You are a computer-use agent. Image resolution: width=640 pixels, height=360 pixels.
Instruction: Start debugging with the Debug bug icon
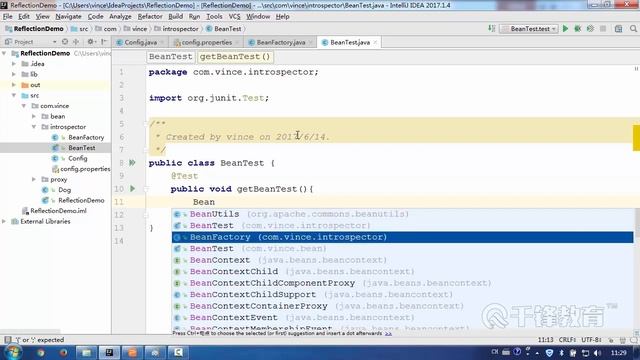tap(578, 29)
